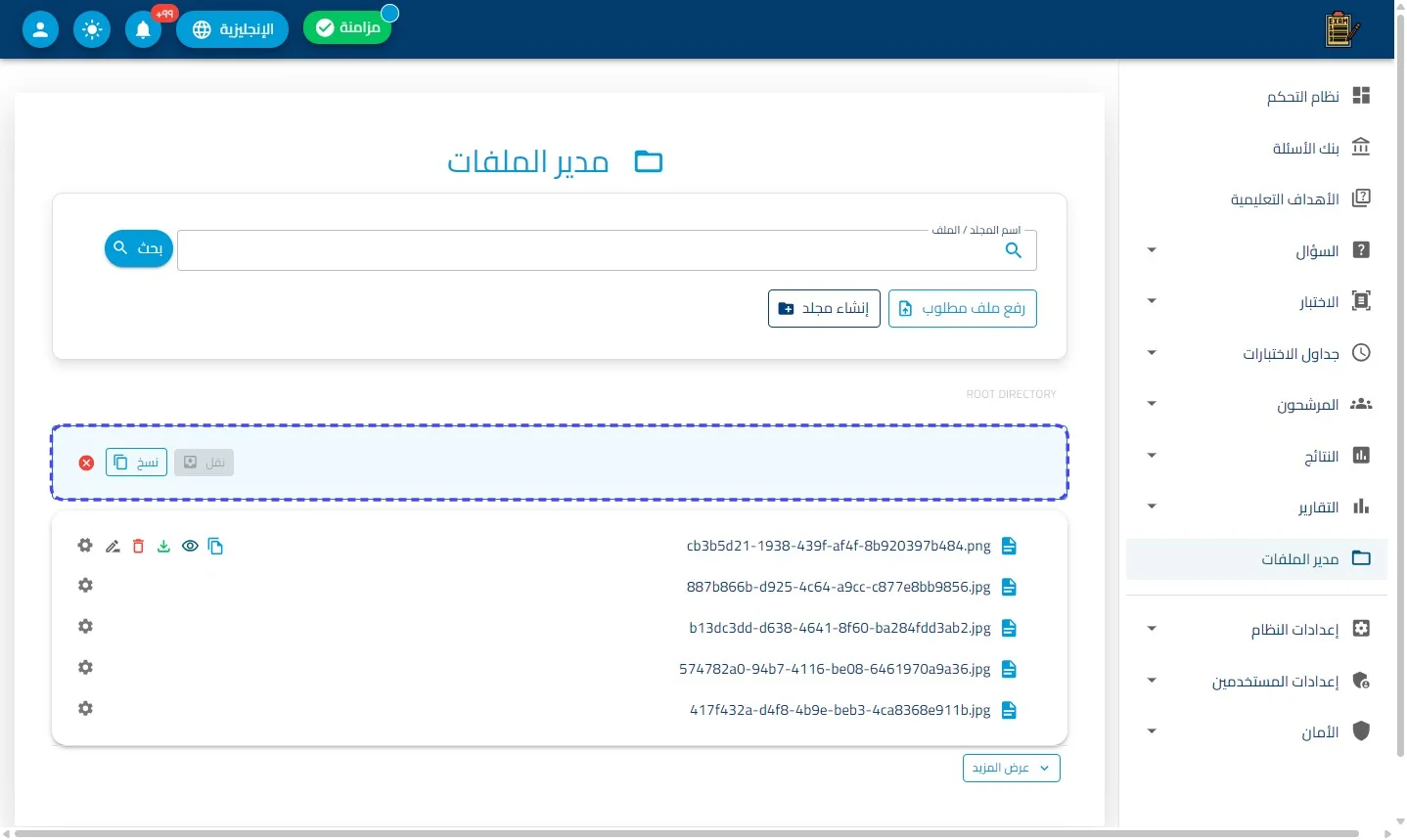Click the magnifier icon inside search field
This screenshot has width=1407, height=840.
tap(1014, 250)
